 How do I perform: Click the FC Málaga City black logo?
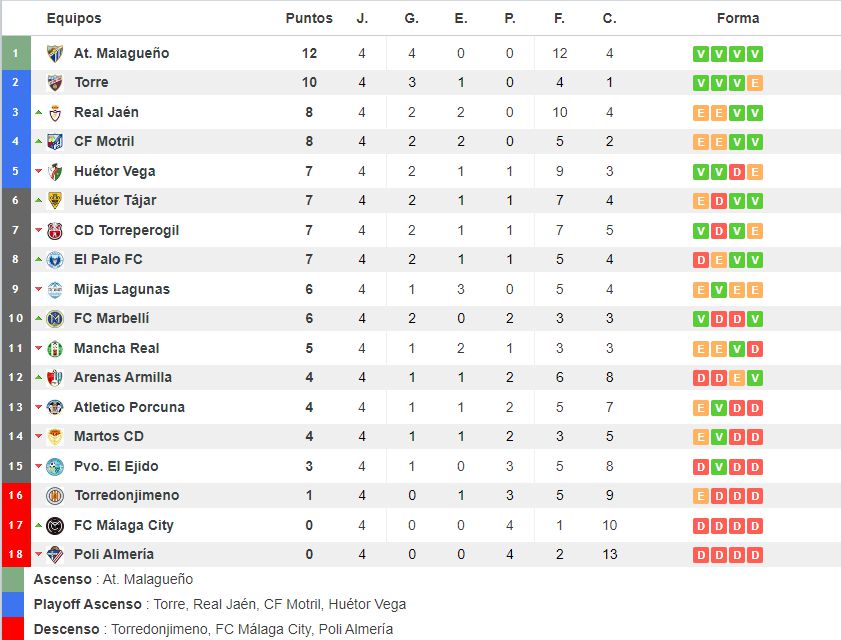[x=55, y=526]
